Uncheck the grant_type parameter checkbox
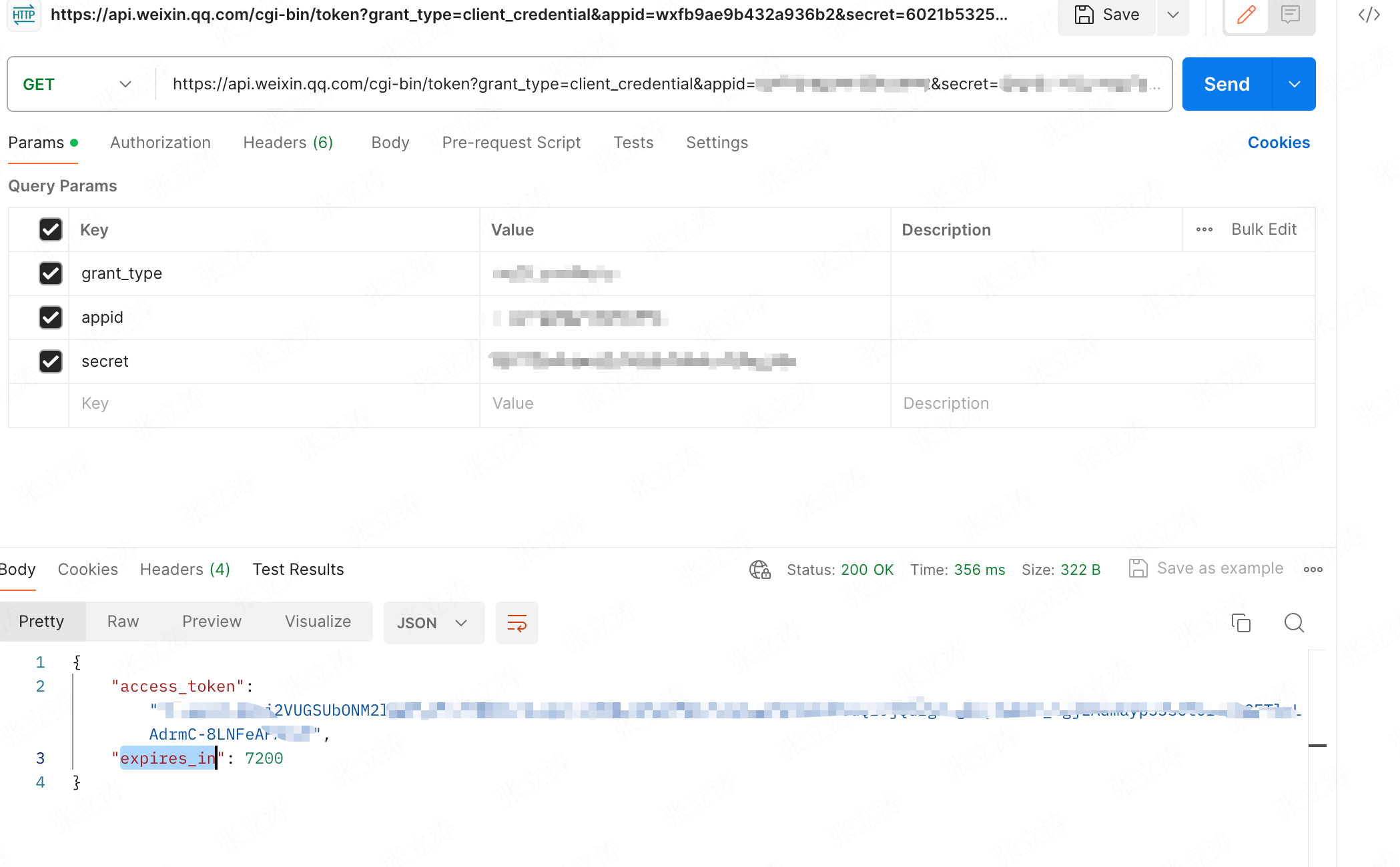This screenshot has height=867, width=1400. [51, 273]
